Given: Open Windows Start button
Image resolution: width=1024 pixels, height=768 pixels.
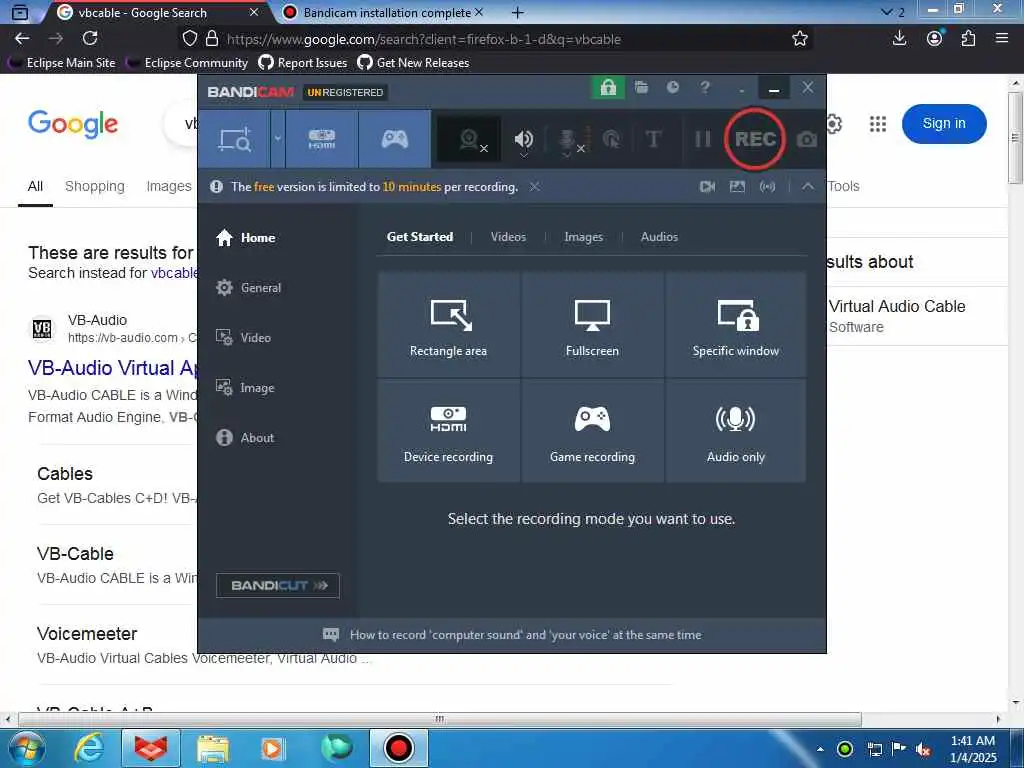Looking at the screenshot, I should coord(26,748).
